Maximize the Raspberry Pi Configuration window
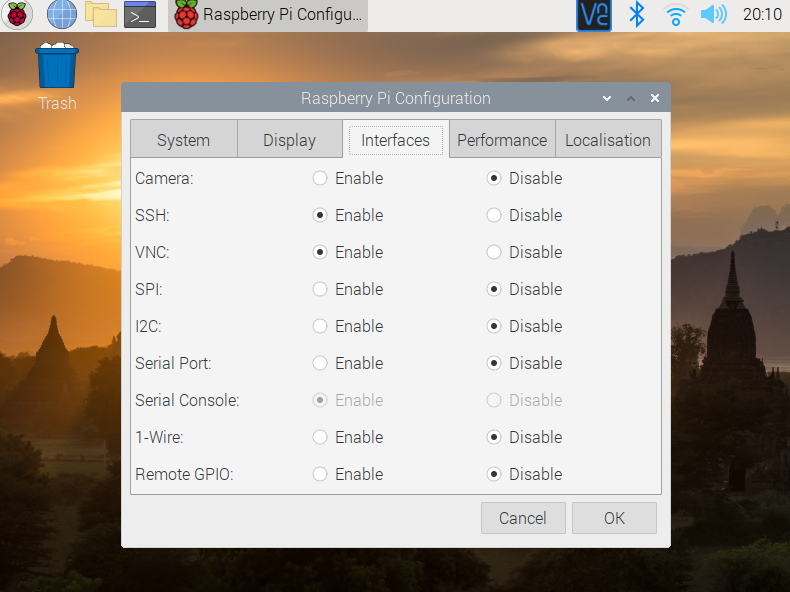The image size is (790, 592). pyautogui.click(x=631, y=98)
